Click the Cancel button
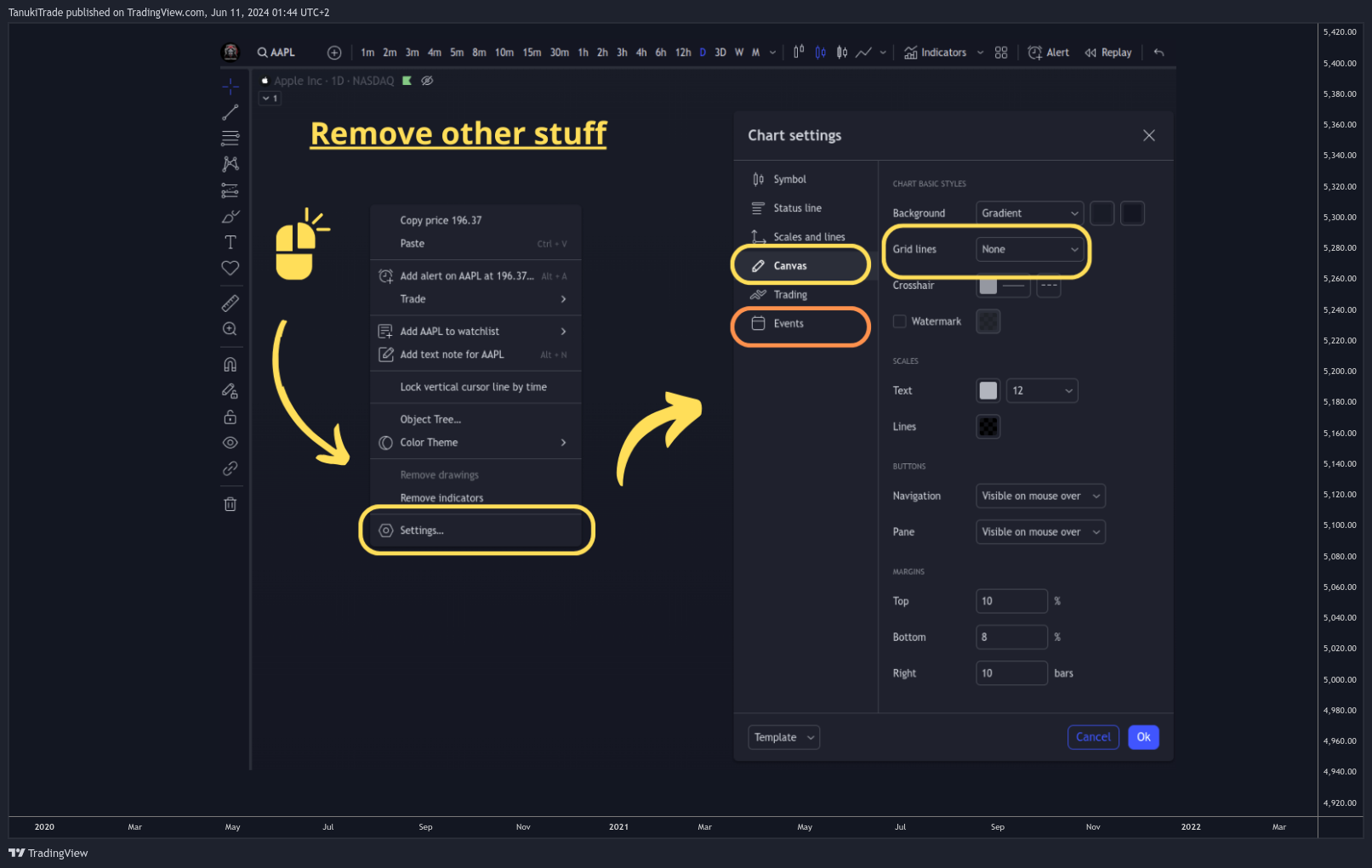Screen dimensions: 1372x868 [1093, 738]
